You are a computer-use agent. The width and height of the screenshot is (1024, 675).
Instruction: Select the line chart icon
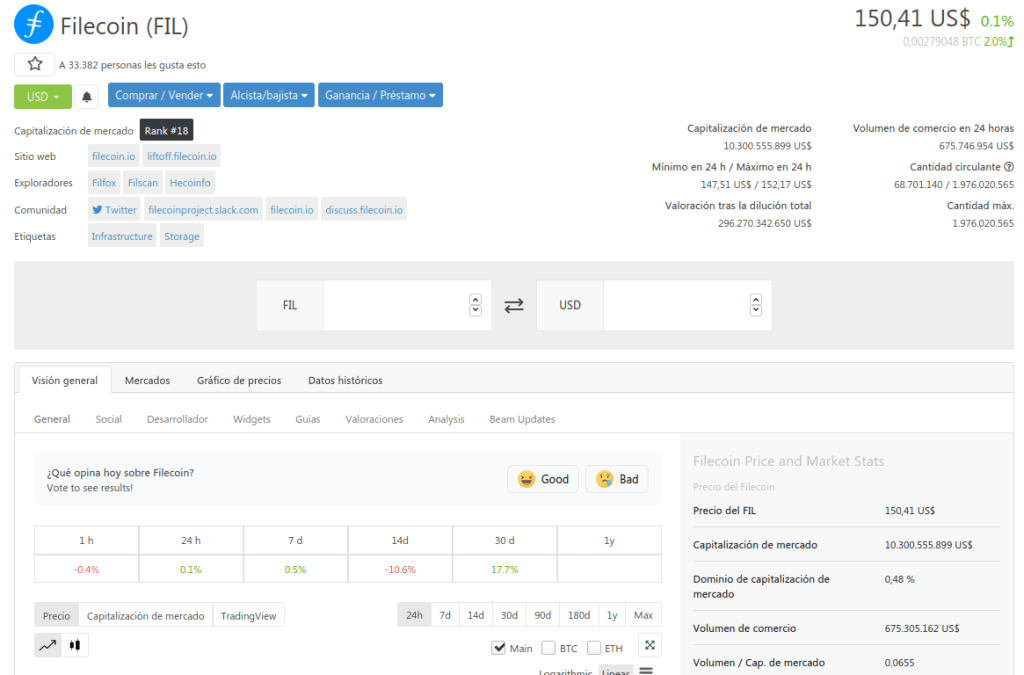point(48,646)
